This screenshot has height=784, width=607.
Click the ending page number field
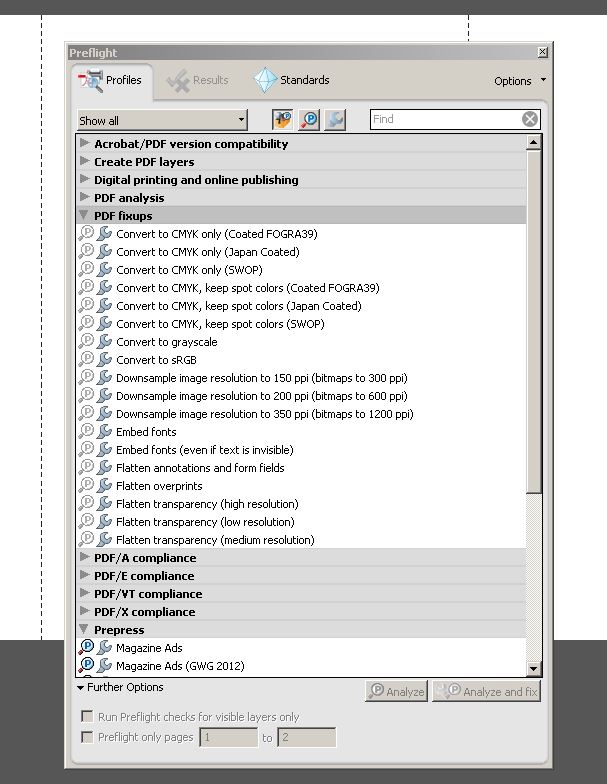(306, 738)
